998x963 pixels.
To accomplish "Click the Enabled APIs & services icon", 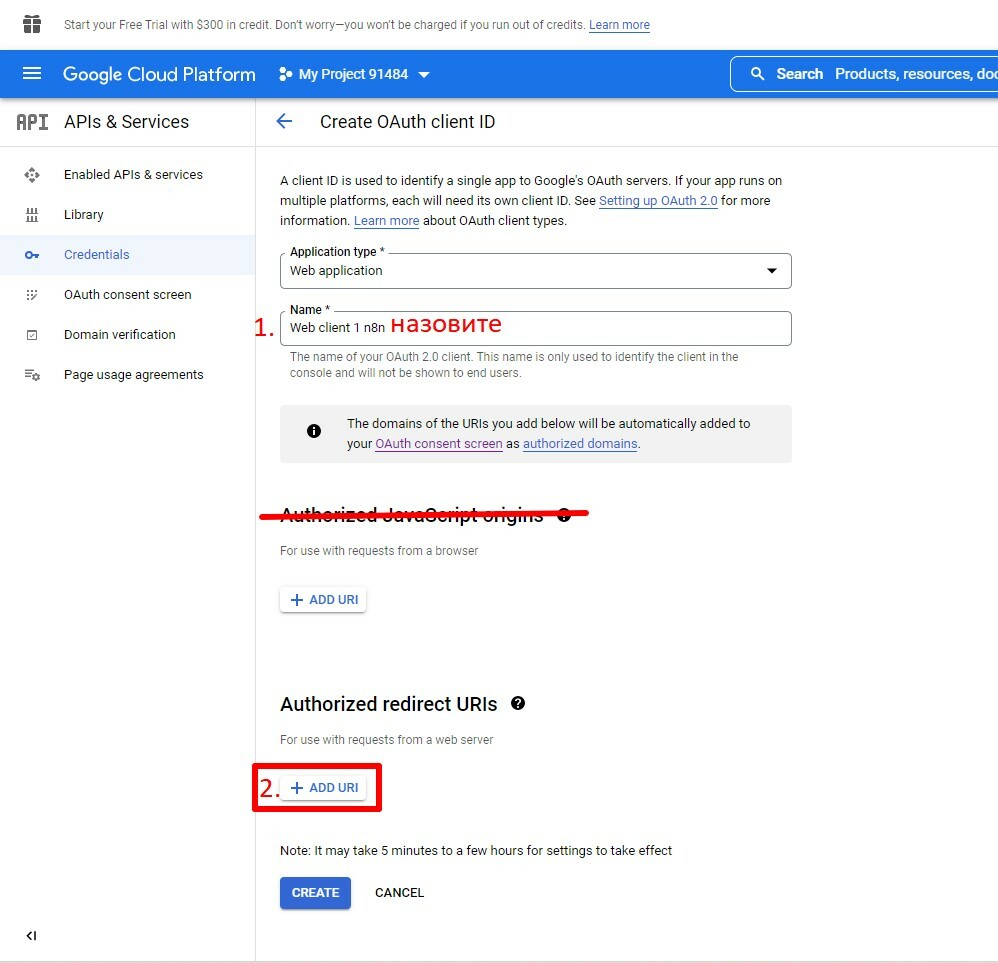I will click(x=32, y=174).
